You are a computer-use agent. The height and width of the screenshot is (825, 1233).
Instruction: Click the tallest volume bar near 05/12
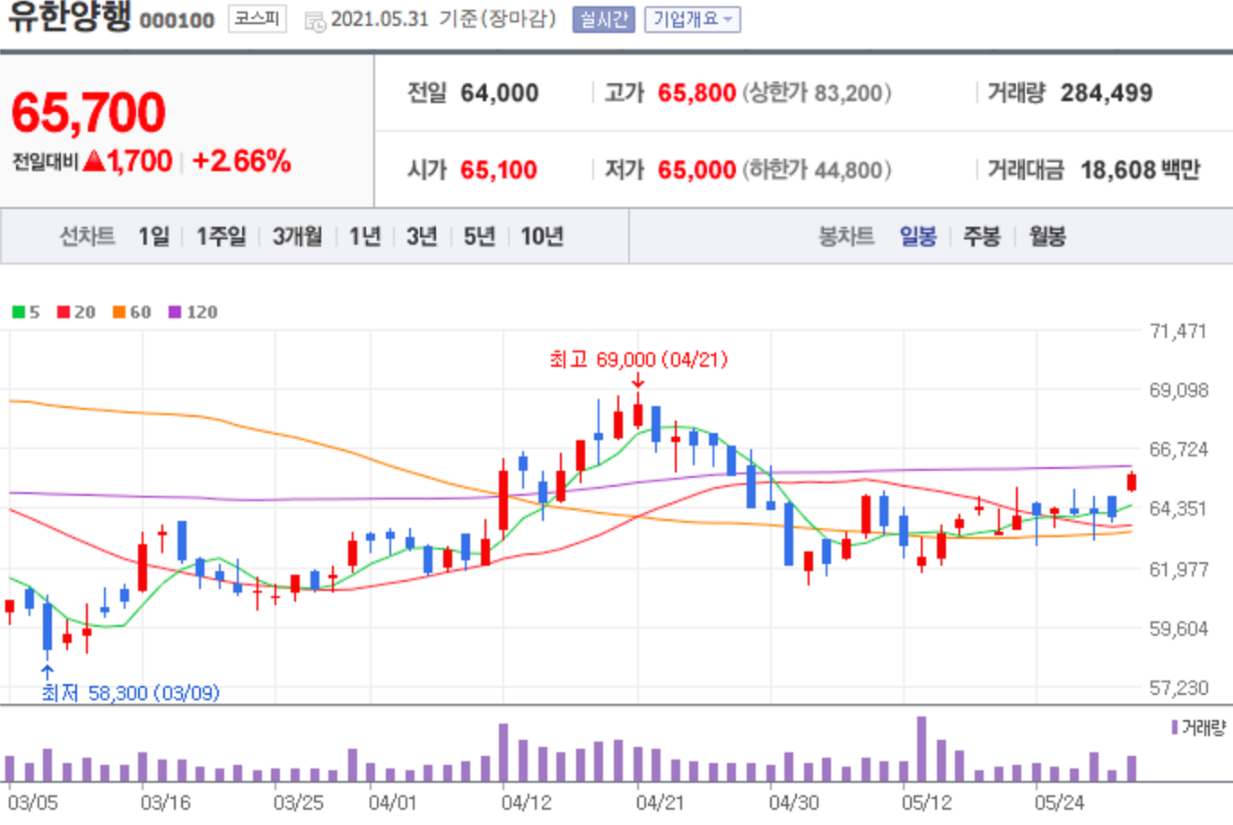921,749
